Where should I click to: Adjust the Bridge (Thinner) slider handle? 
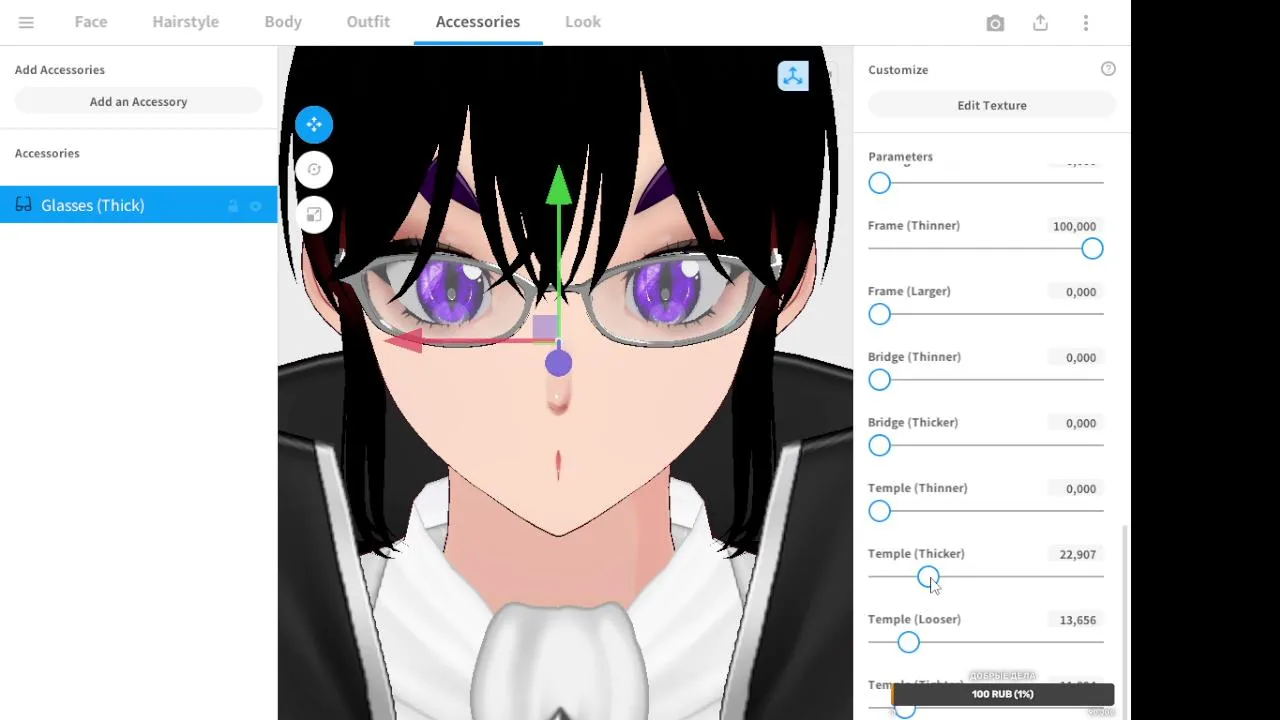coord(879,380)
